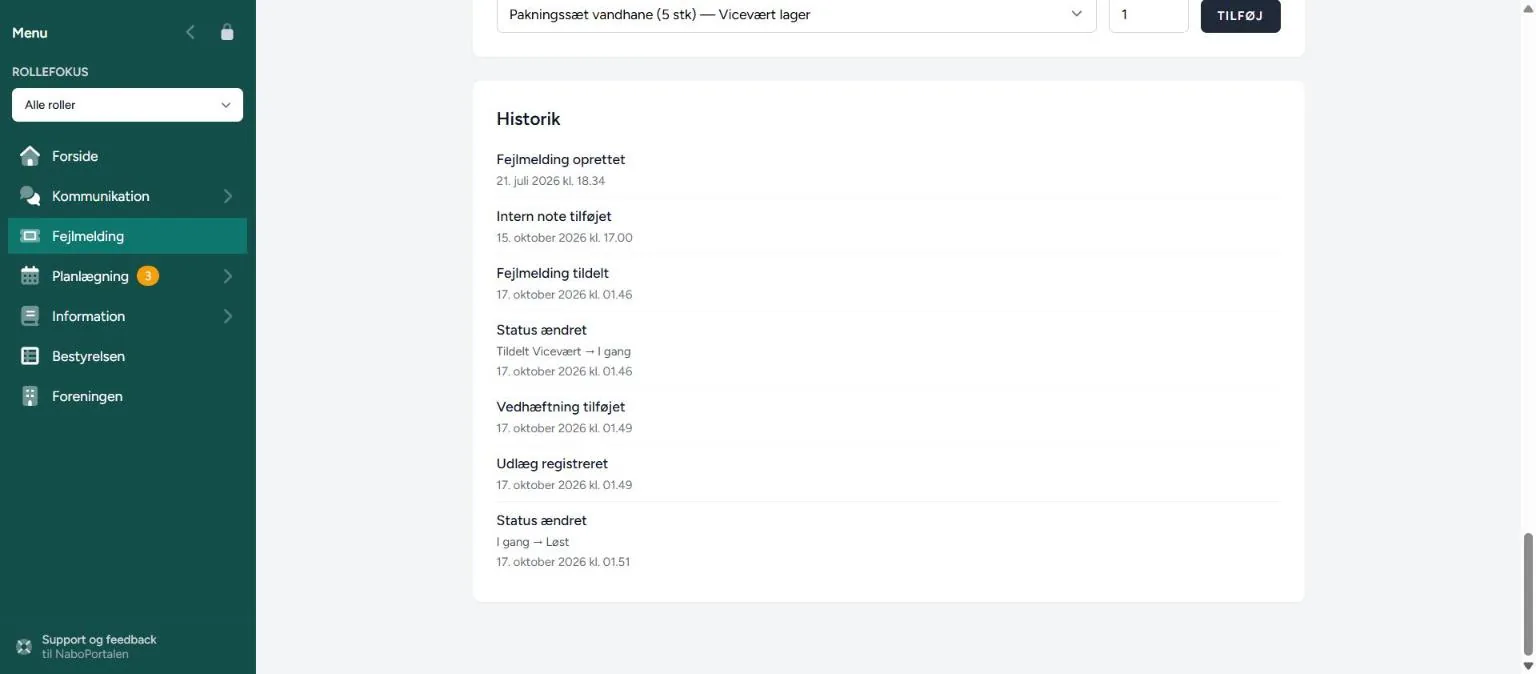
Task: Expand the Information submenu chevron
Action: click(228, 316)
